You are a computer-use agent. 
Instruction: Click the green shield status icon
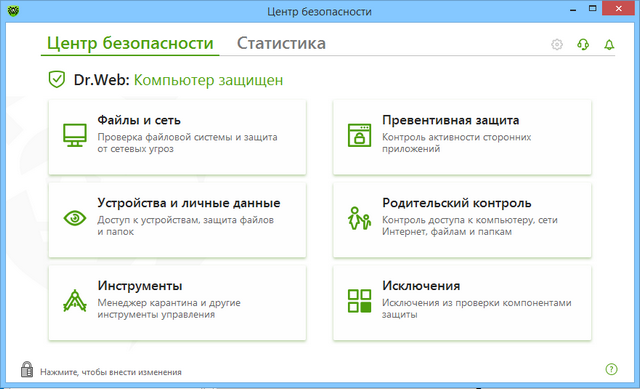click(x=56, y=79)
